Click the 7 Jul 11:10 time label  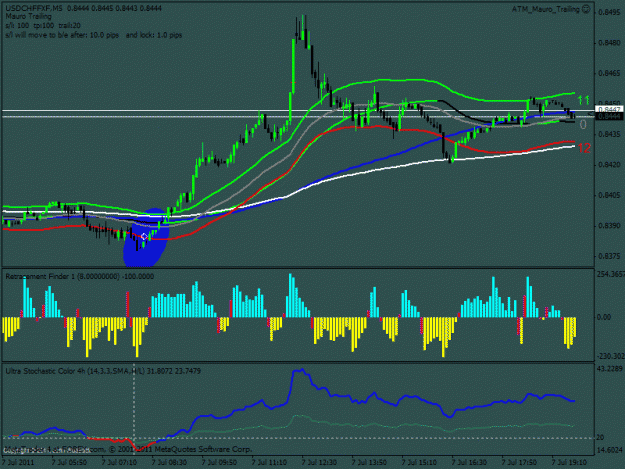click(x=269, y=462)
